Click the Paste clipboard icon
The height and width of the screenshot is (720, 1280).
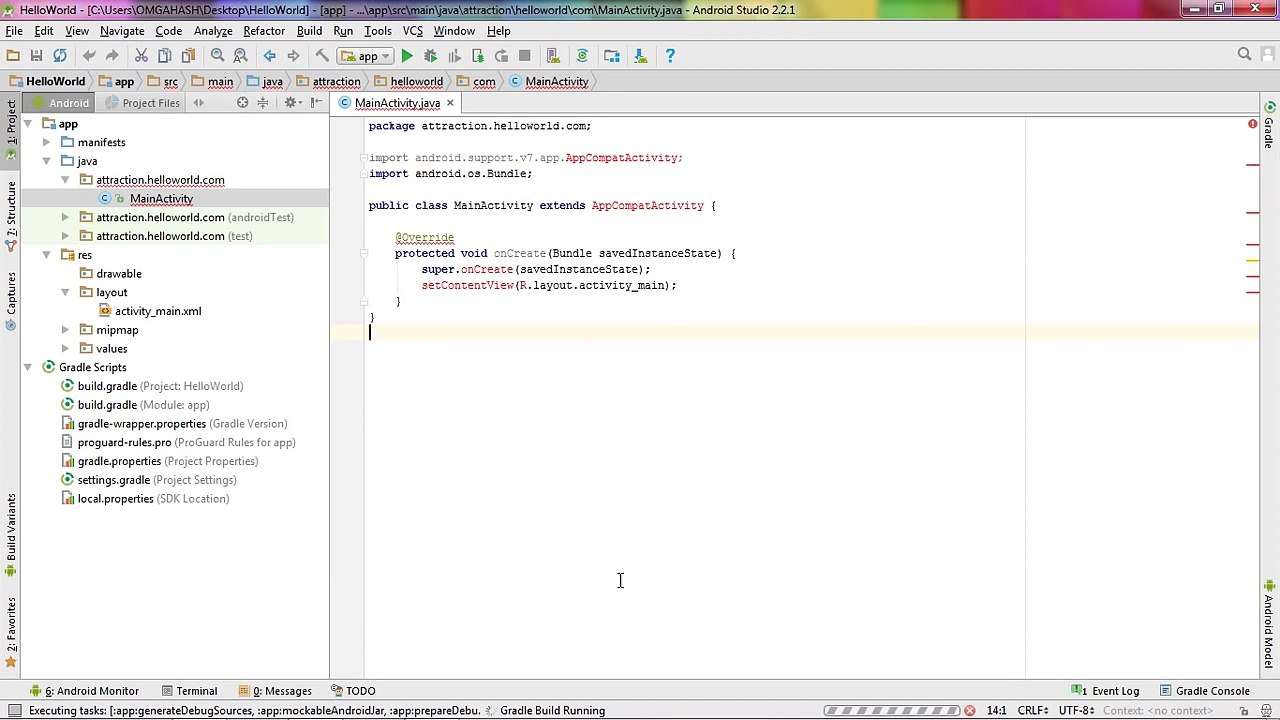[x=187, y=56]
